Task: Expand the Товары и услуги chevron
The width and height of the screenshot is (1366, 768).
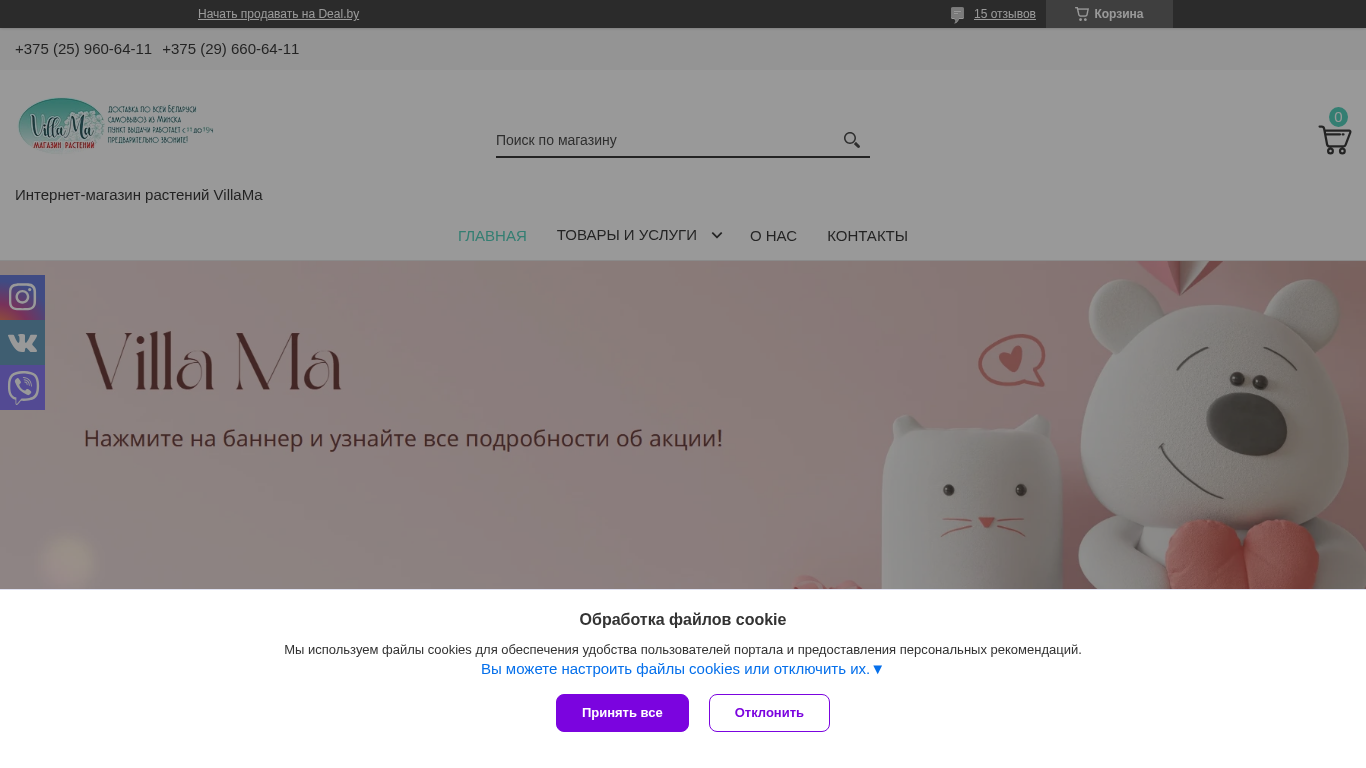Action: (x=717, y=235)
